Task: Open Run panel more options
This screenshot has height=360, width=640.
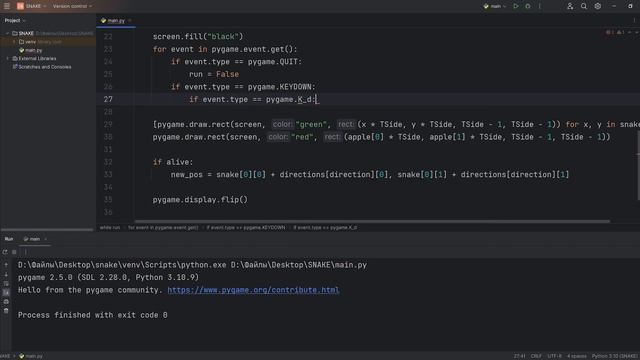Action: pyautogui.click(x=25, y=252)
